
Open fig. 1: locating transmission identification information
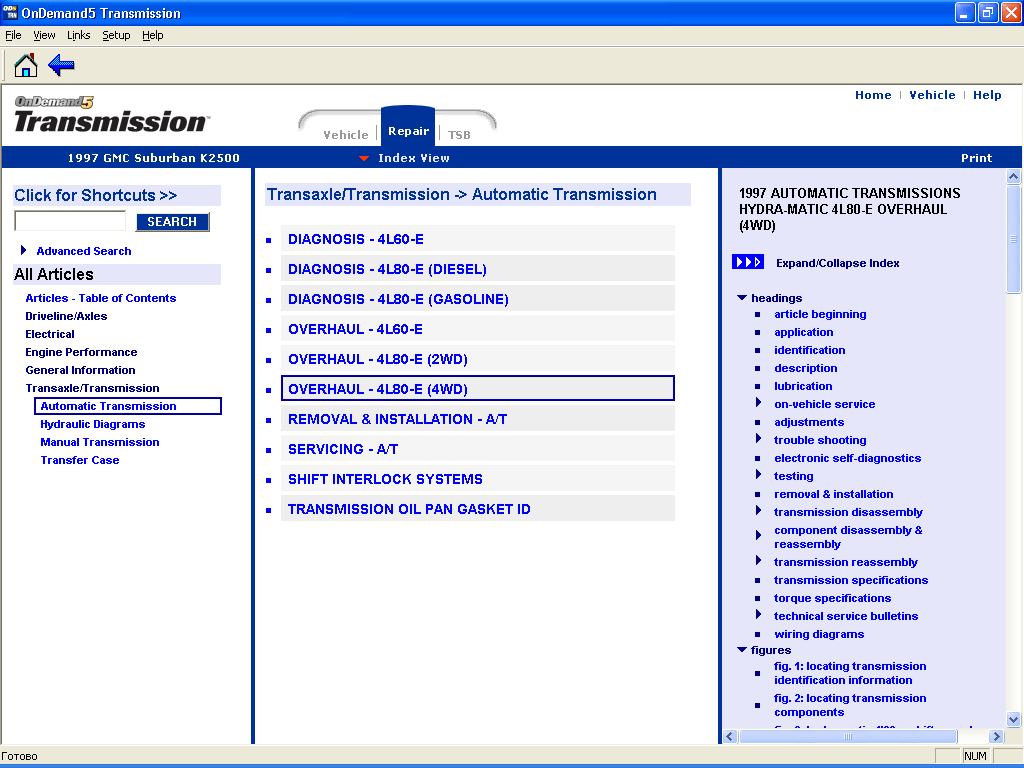pyautogui.click(x=850, y=673)
